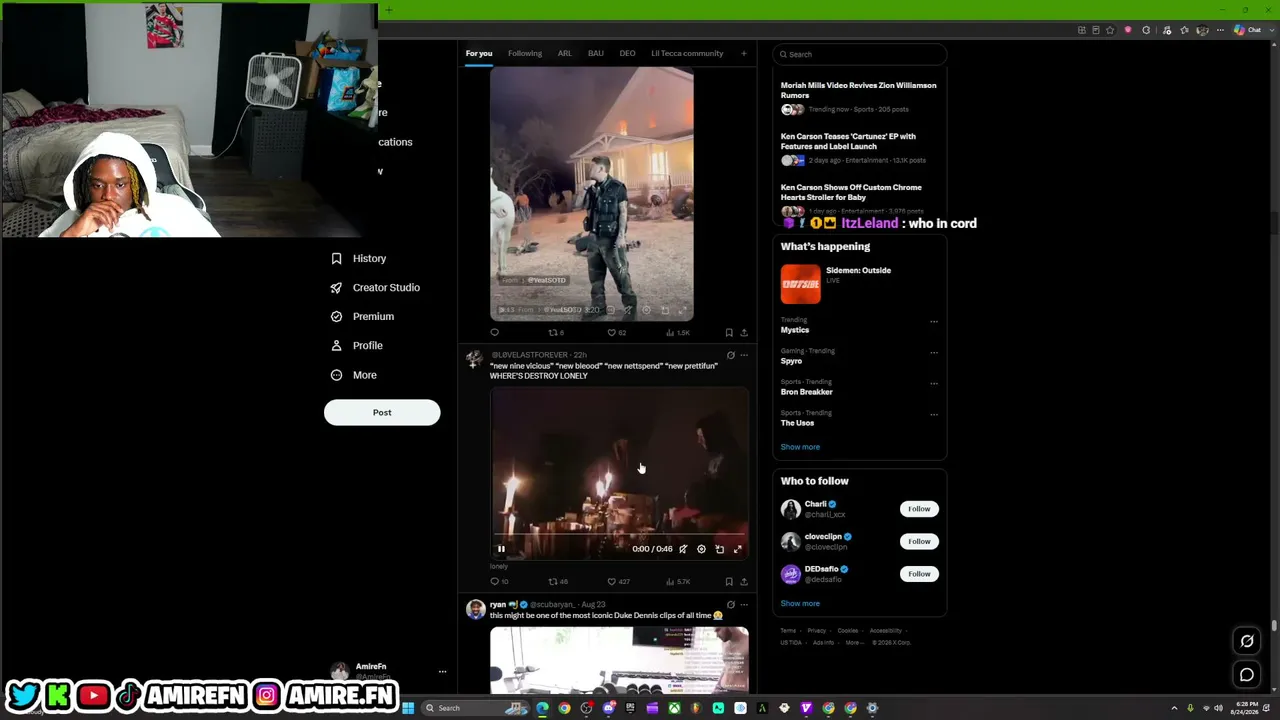The width and height of the screenshot is (1280, 720).
Task: Seek along the candle video's progress bar
Action: coord(619,536)
